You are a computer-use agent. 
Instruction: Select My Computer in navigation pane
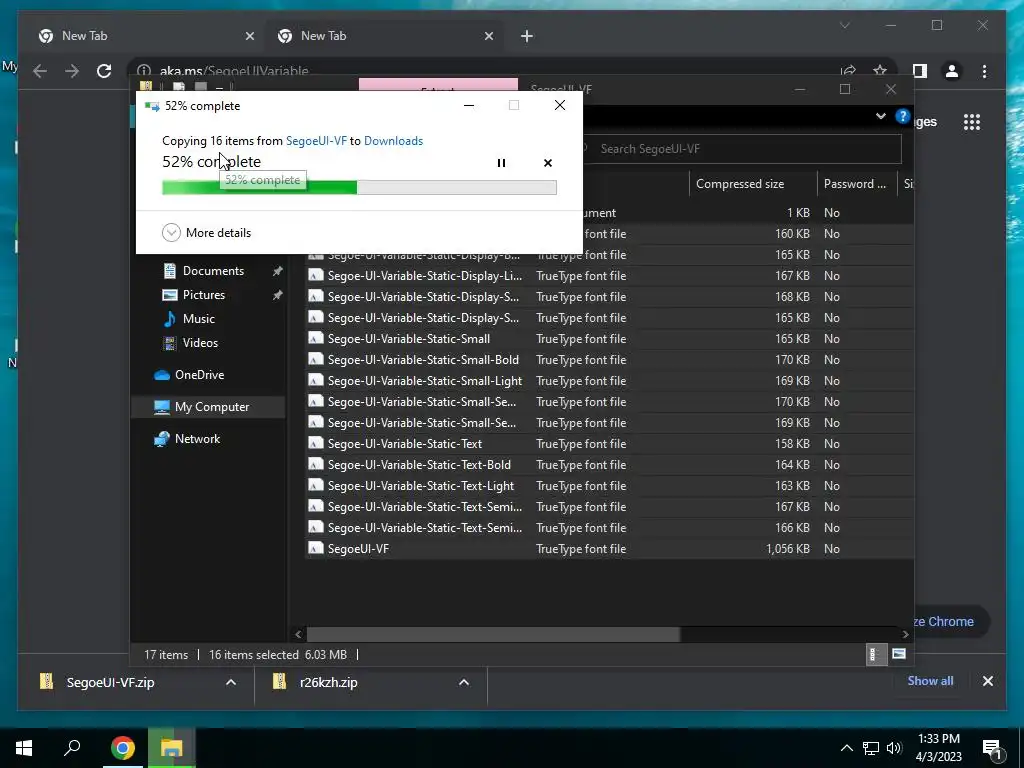(x=212, y=407)
